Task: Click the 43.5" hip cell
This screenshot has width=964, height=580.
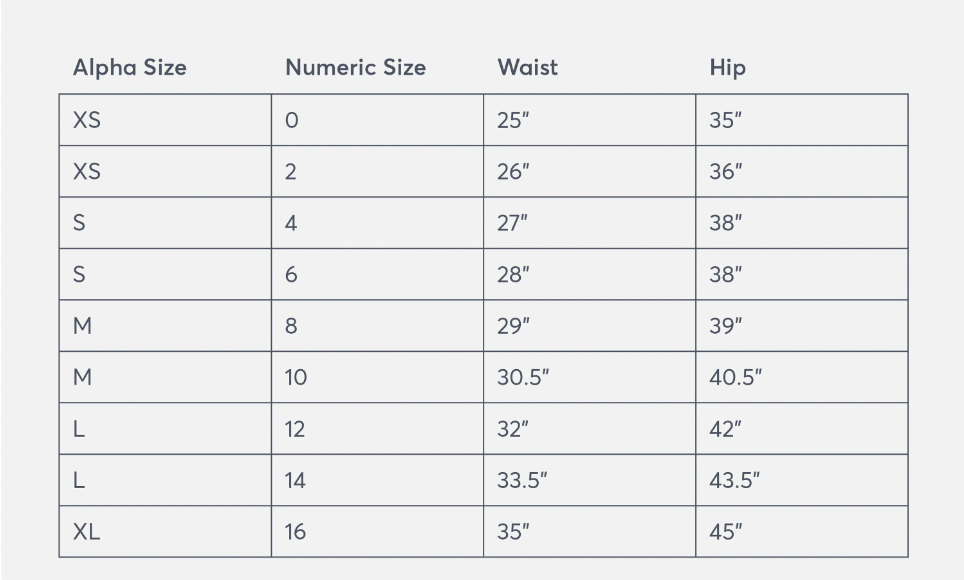Action: point(802,480)
